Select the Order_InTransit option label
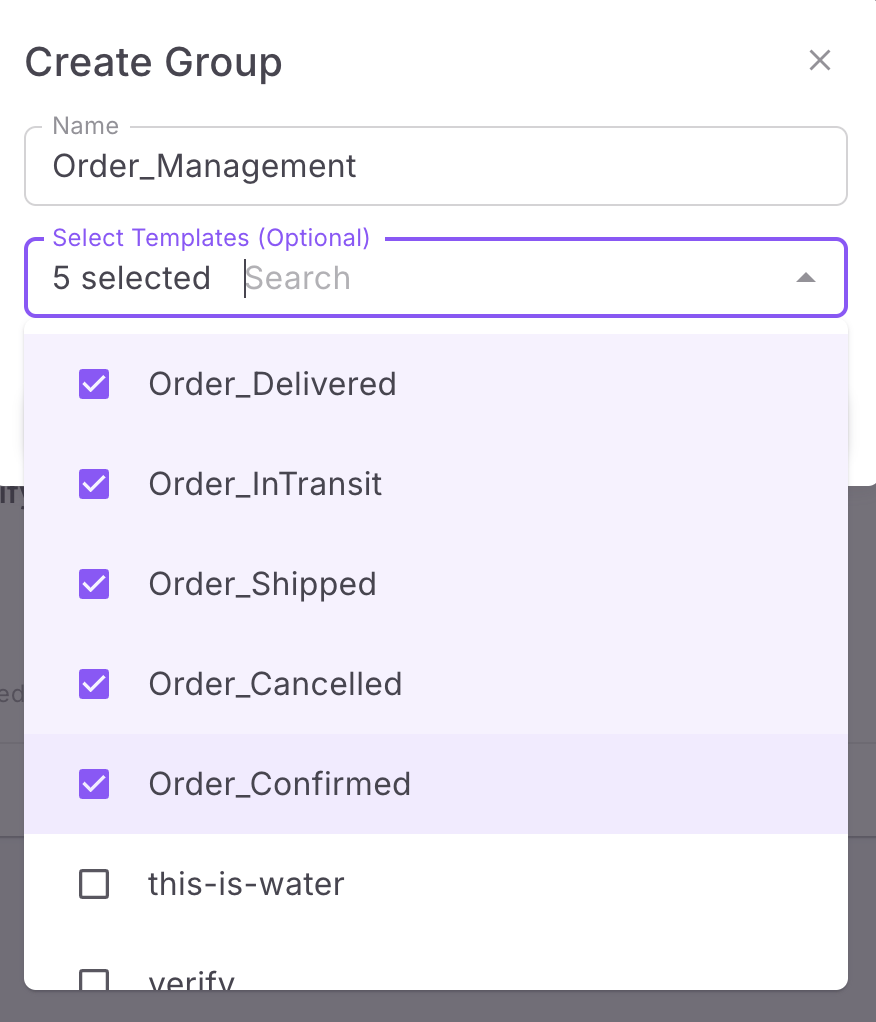The width and height of the screenshot is (876, 1022). [265, 484]
